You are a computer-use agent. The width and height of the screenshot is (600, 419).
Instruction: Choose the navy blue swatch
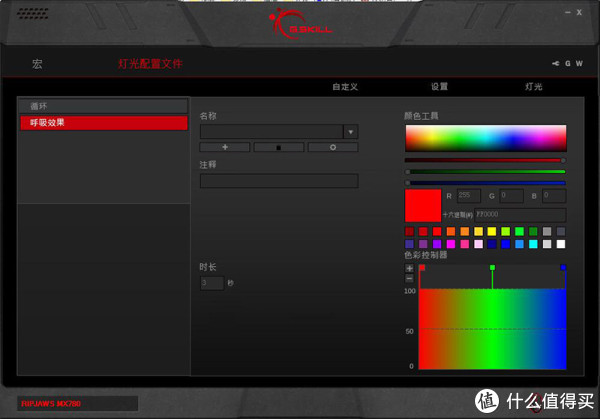coord(492,244)
